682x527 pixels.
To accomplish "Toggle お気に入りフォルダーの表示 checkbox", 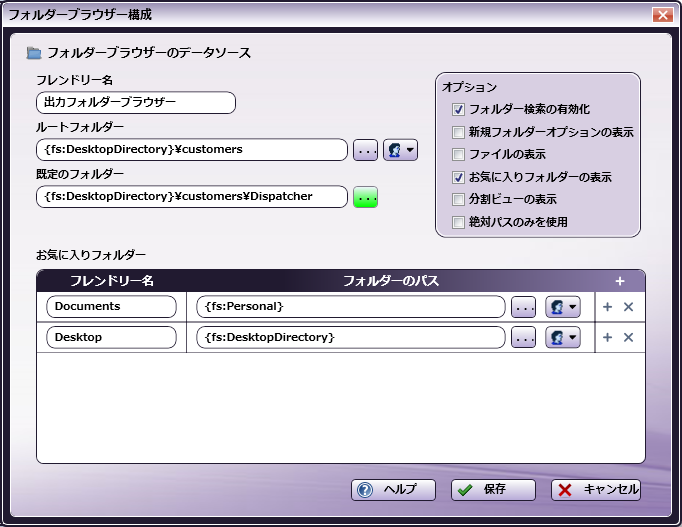I will click(x=458, y=177).
